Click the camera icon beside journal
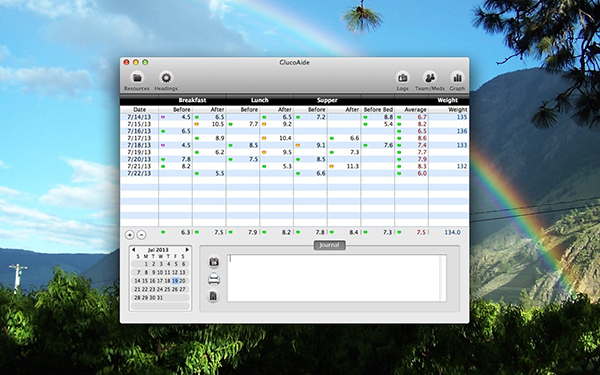600x375 pixels. click(214, 262)
